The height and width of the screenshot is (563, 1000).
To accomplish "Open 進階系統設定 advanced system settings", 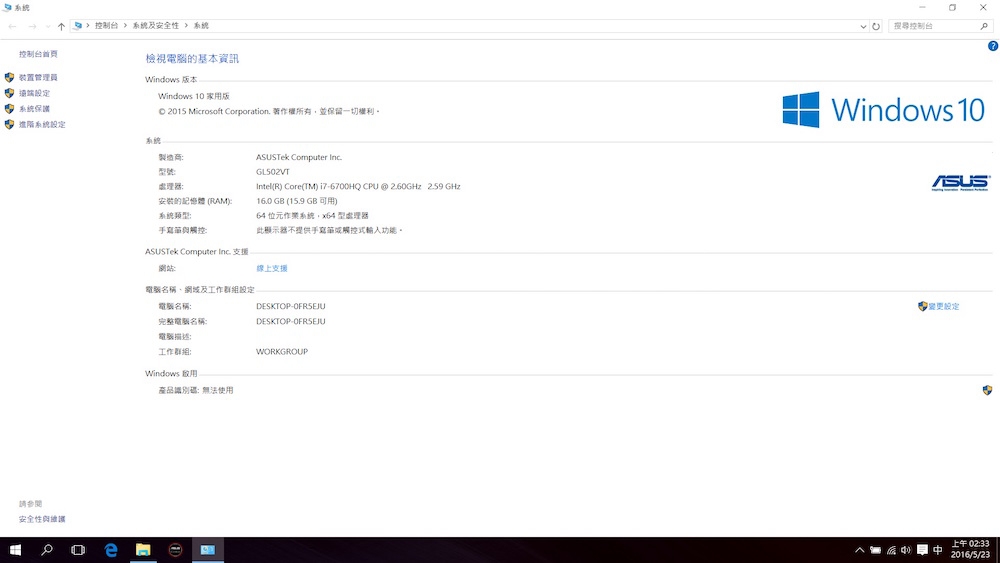I will coord(42,124).
